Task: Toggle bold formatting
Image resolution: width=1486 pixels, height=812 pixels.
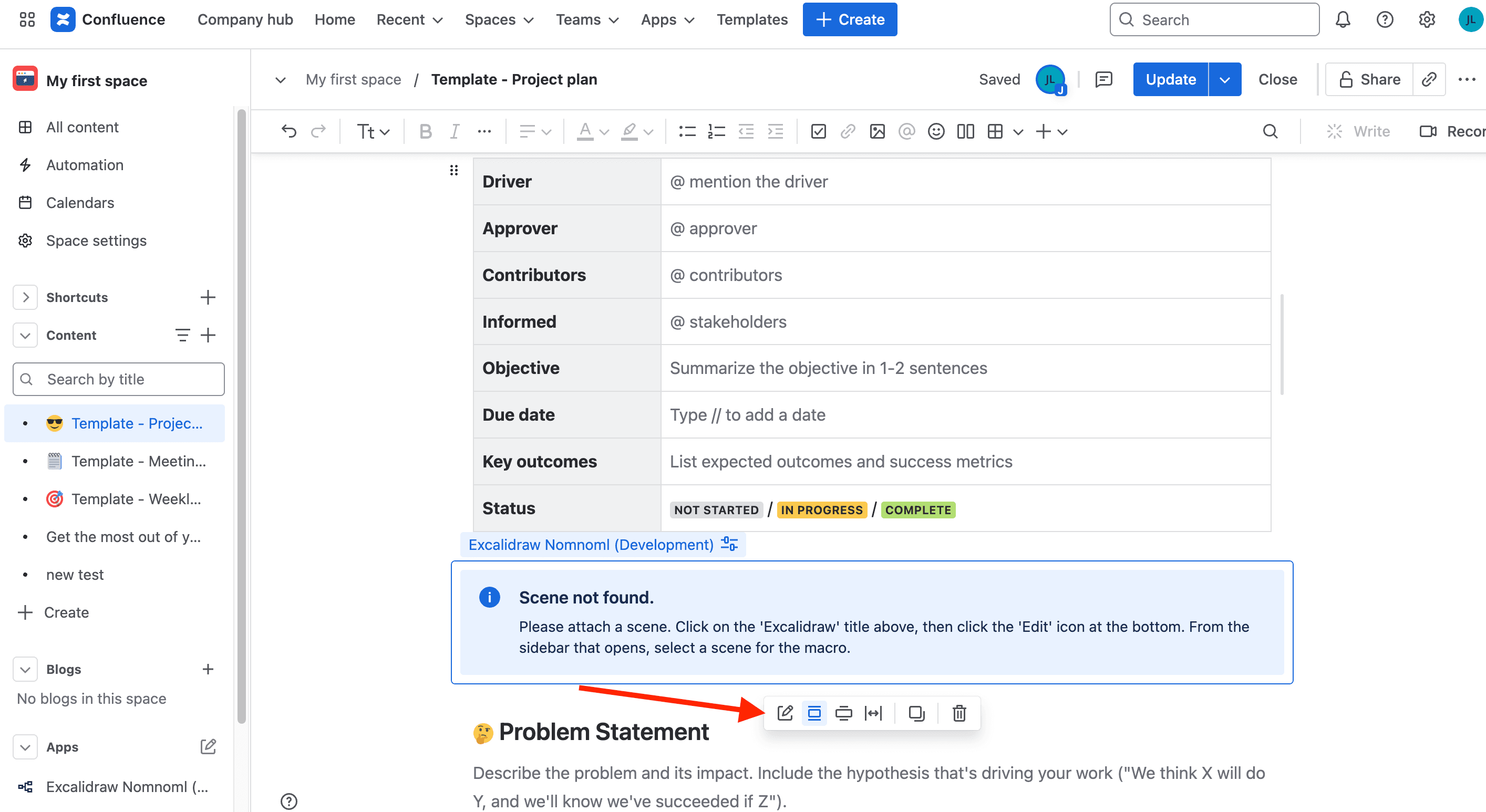Action: (425, 131)
